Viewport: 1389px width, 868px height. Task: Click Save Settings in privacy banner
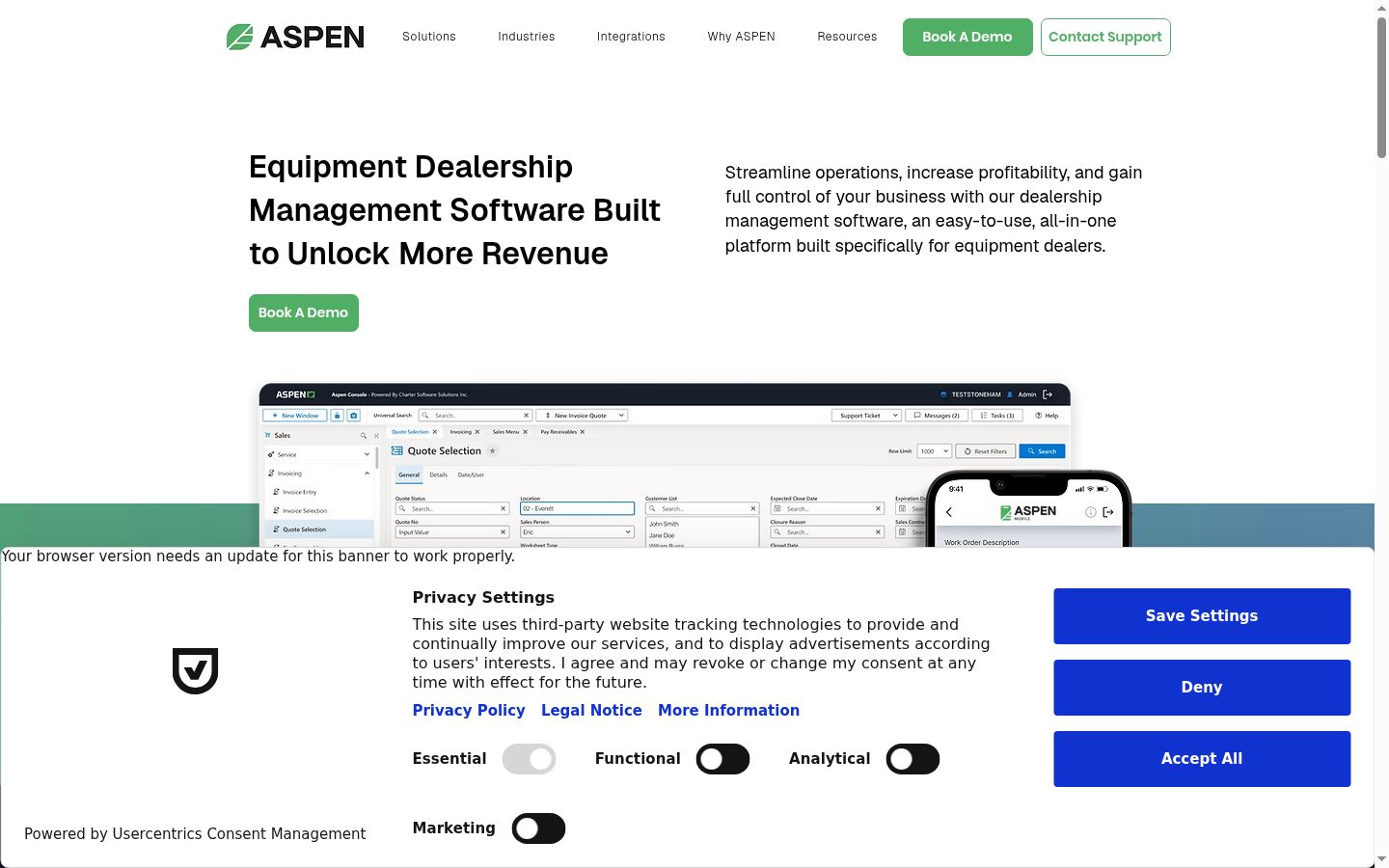[1202, 616]
